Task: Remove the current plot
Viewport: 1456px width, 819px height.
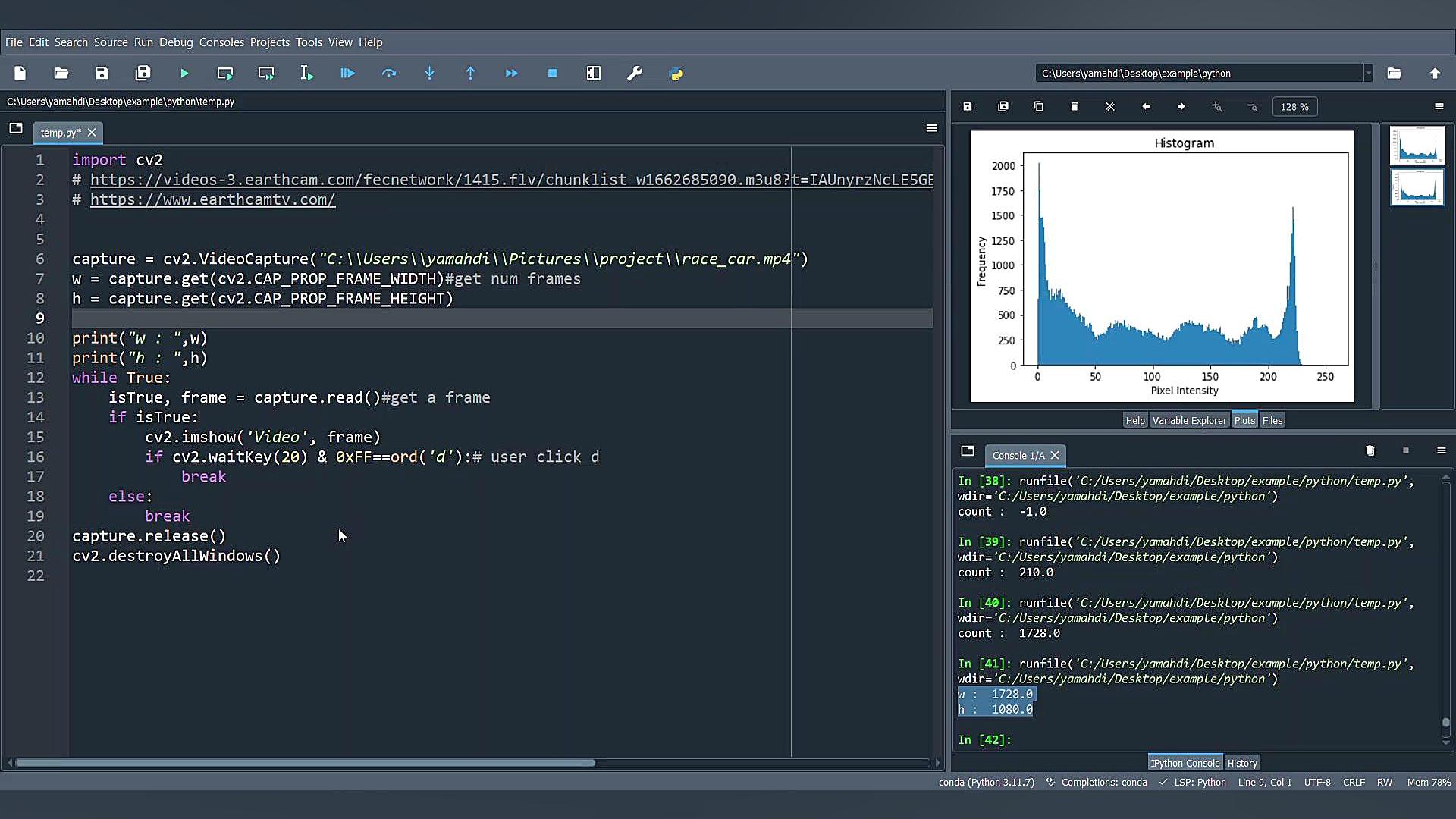Action: pyautogui.click(x=1075, y=107)
